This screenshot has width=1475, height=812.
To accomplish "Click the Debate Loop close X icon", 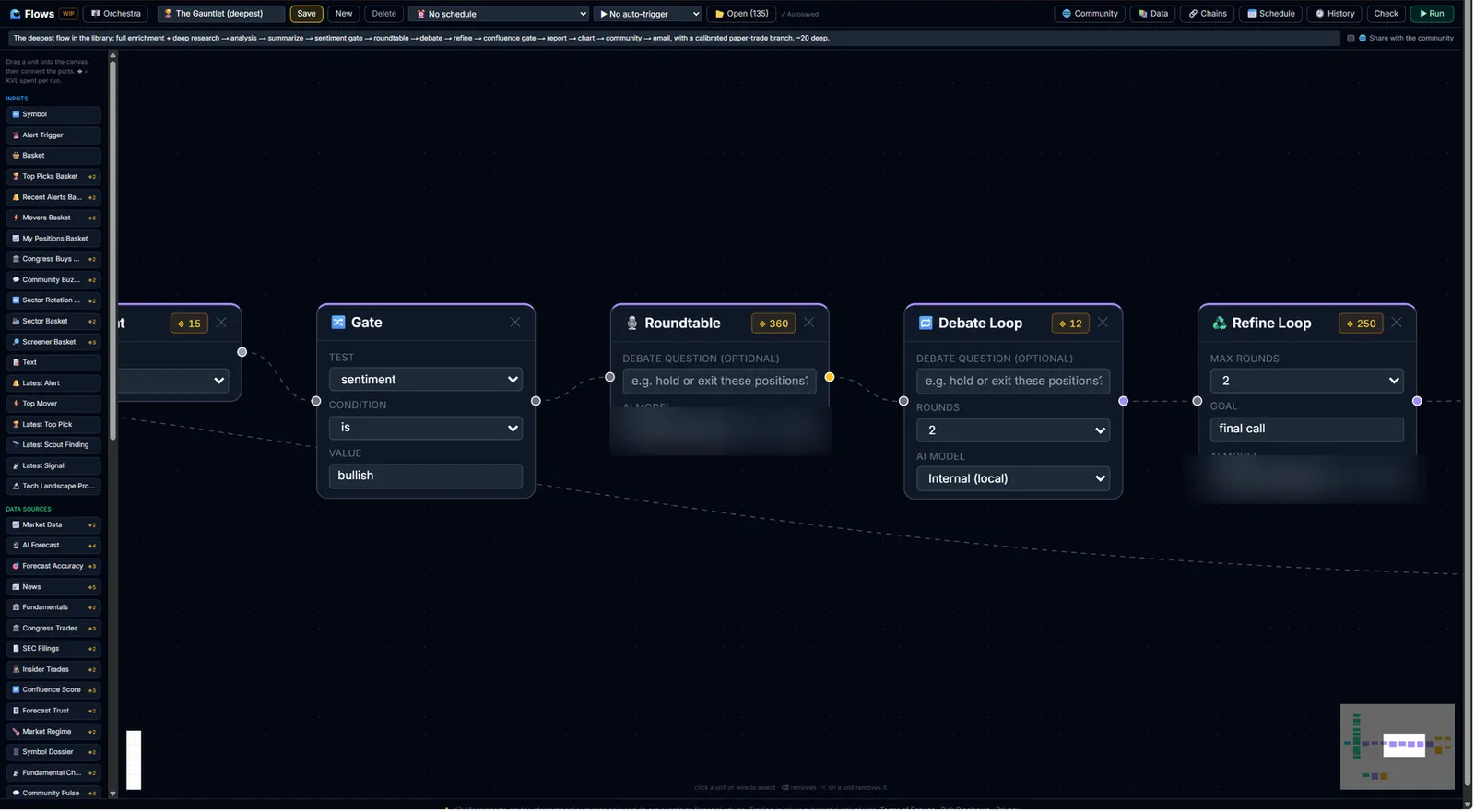I will (x=1103, y=323).
